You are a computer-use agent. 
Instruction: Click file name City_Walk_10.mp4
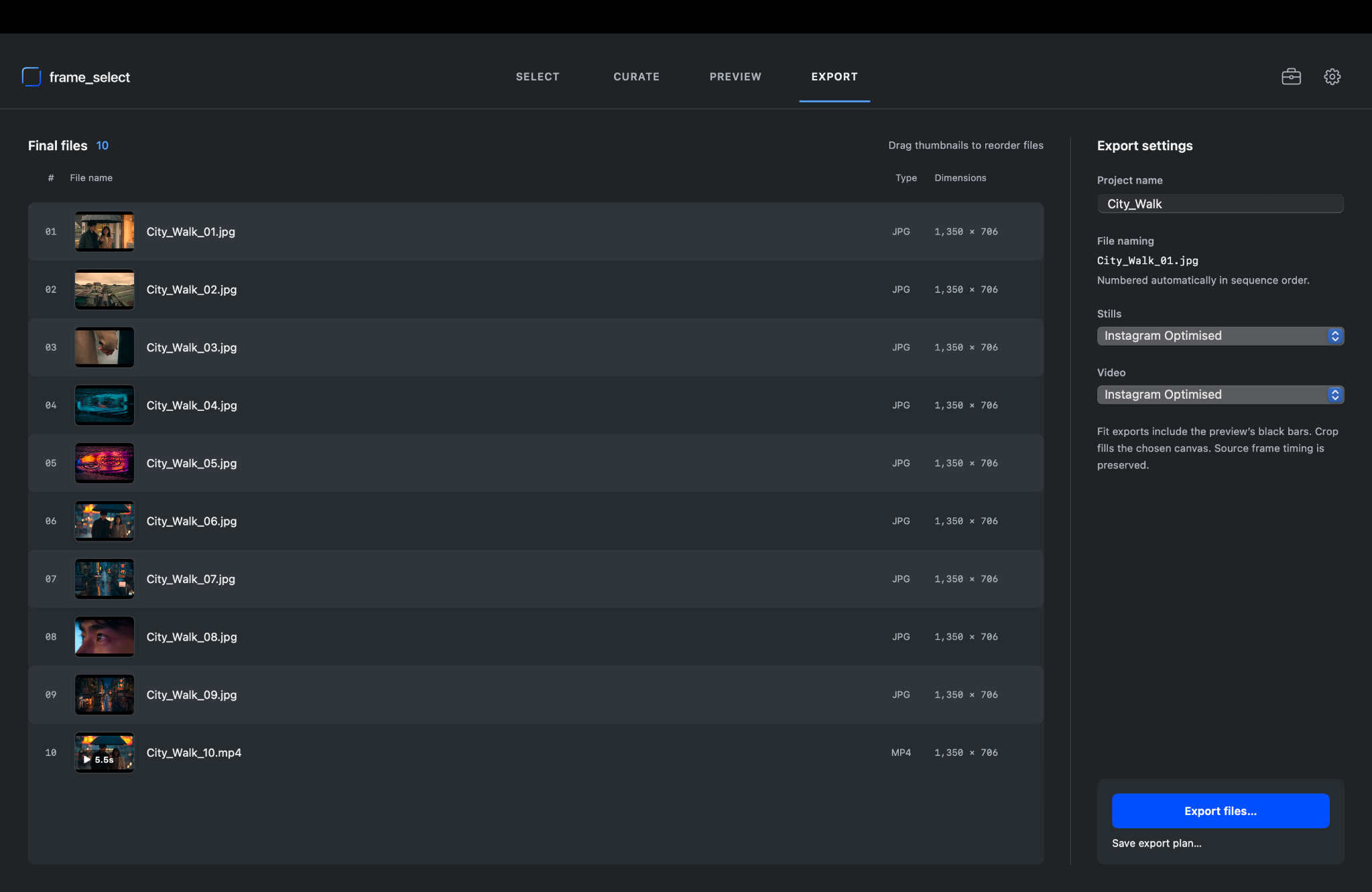pyautogui.click(x=194, y=753)
